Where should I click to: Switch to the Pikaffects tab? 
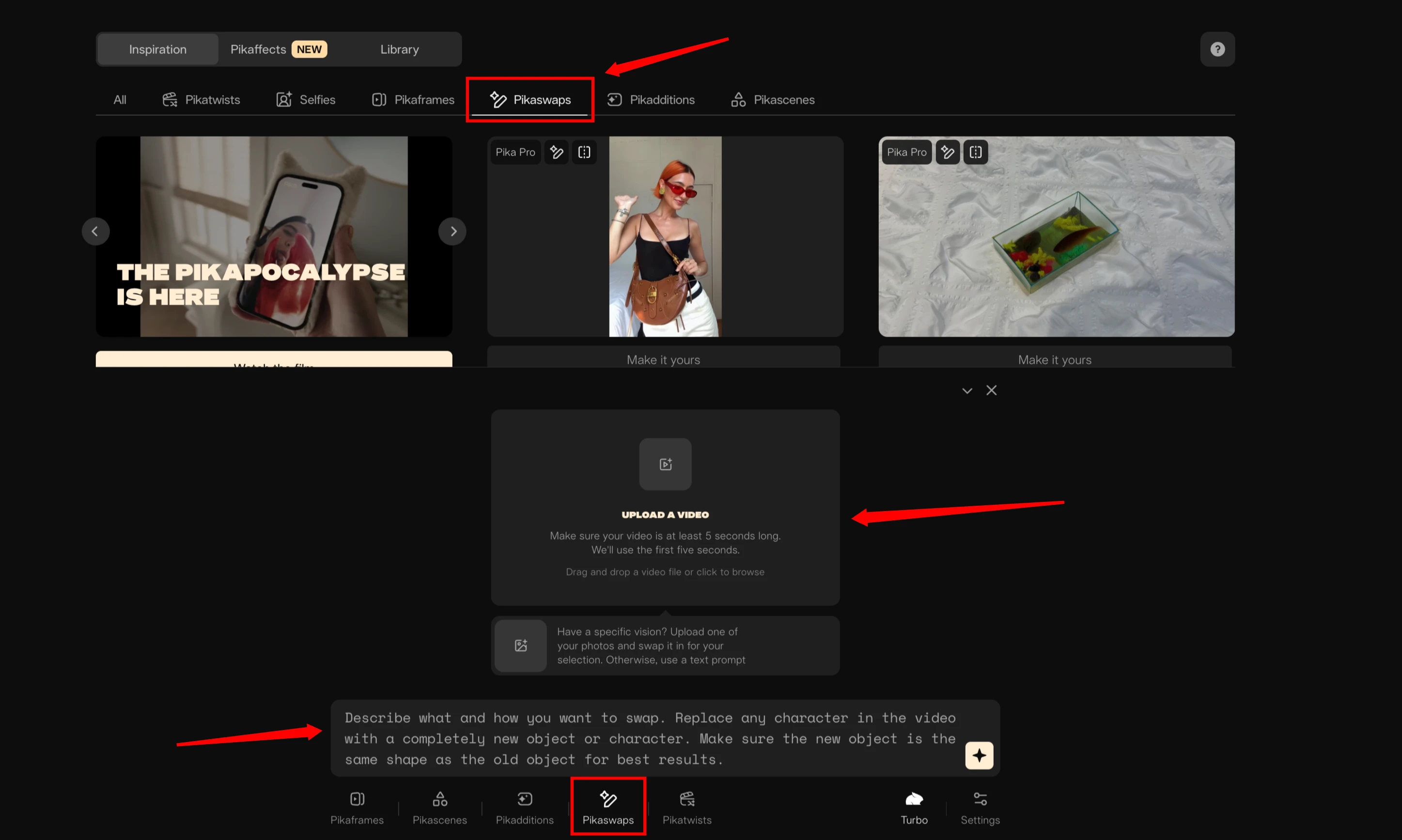[278, 49]
